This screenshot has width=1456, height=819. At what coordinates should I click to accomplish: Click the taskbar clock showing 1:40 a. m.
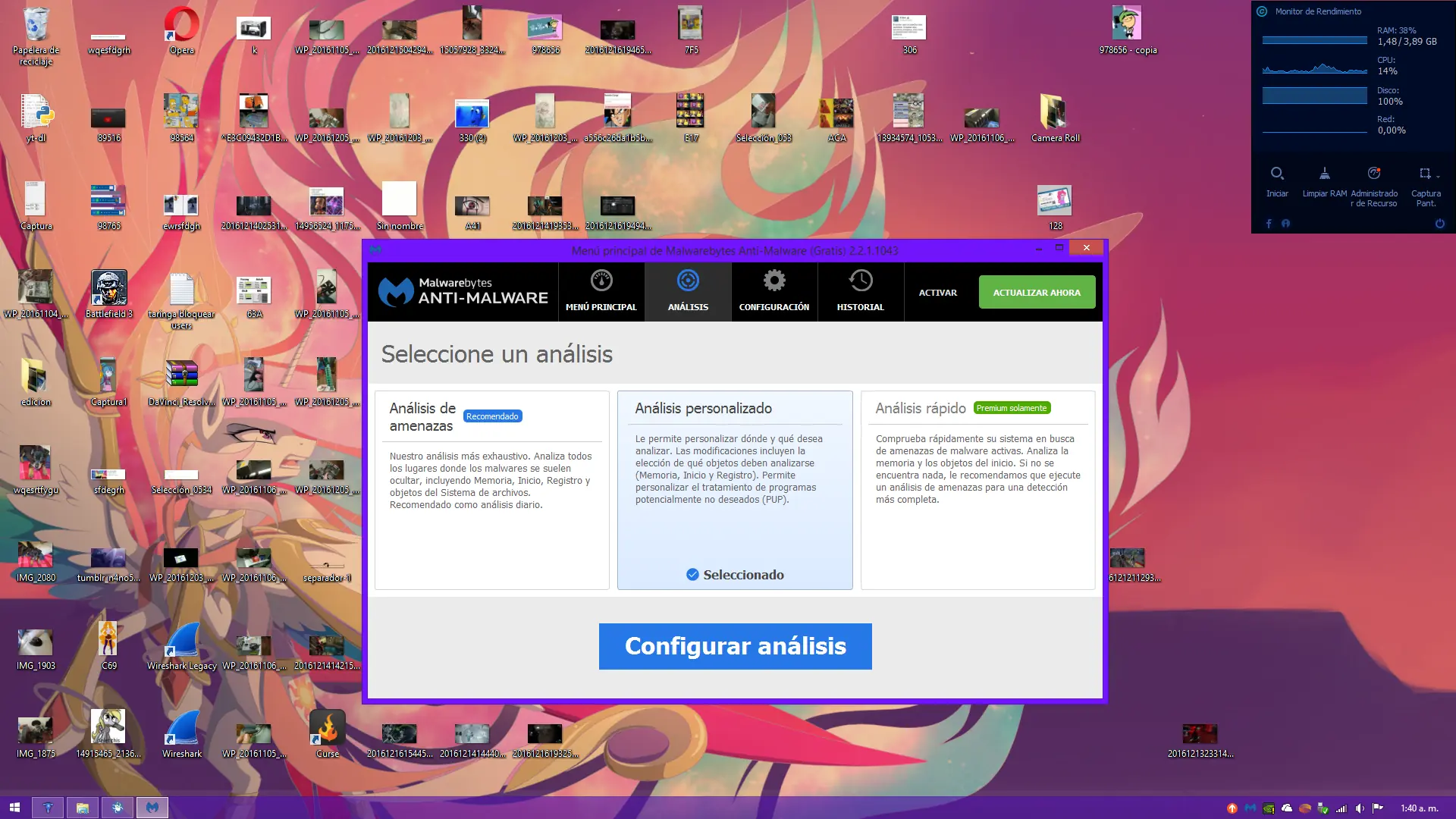pyautogui.click(x=1419, y=808)
